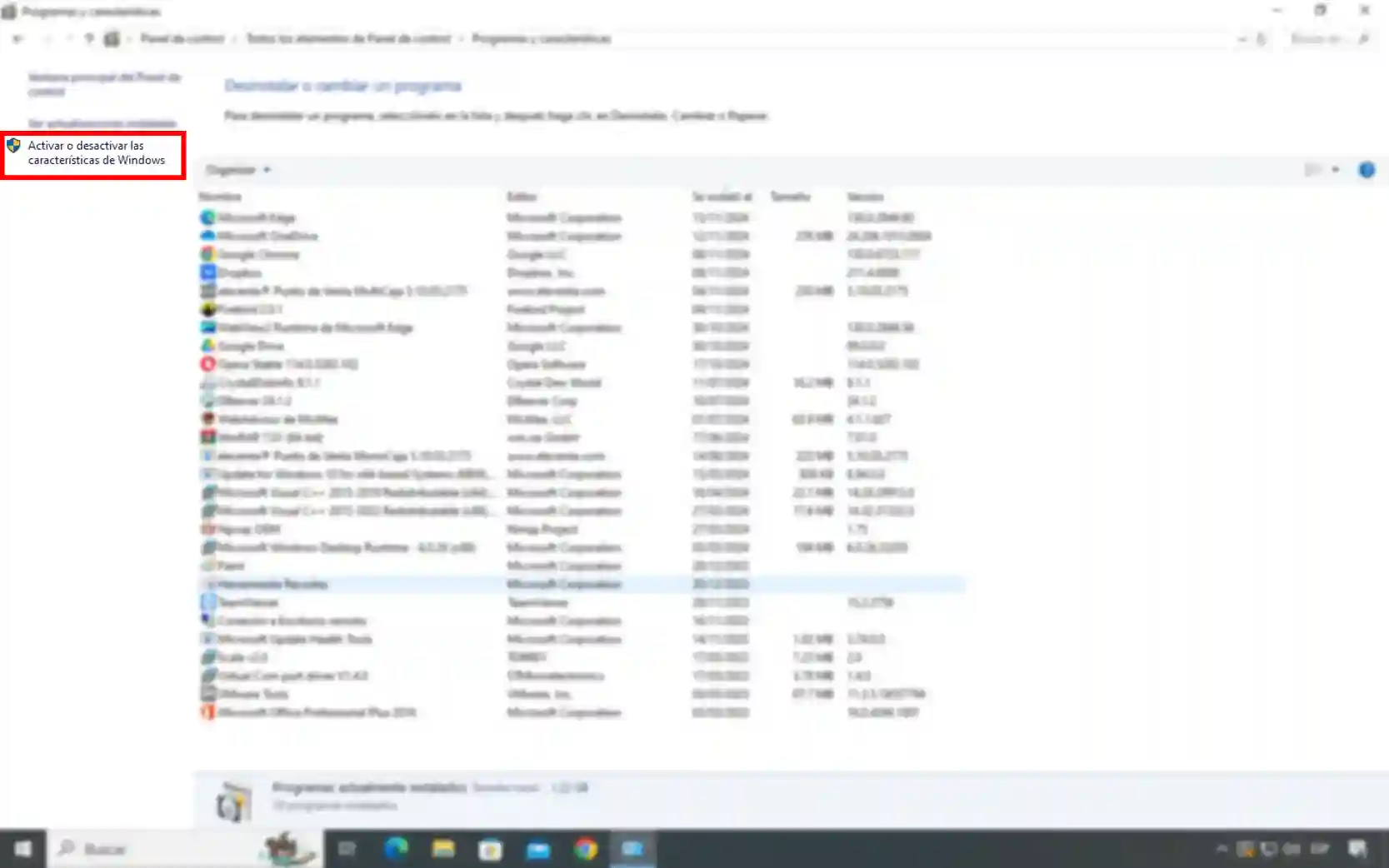
Task: Select the Opera Stable red icon
Action: click(x=207, y=364)
